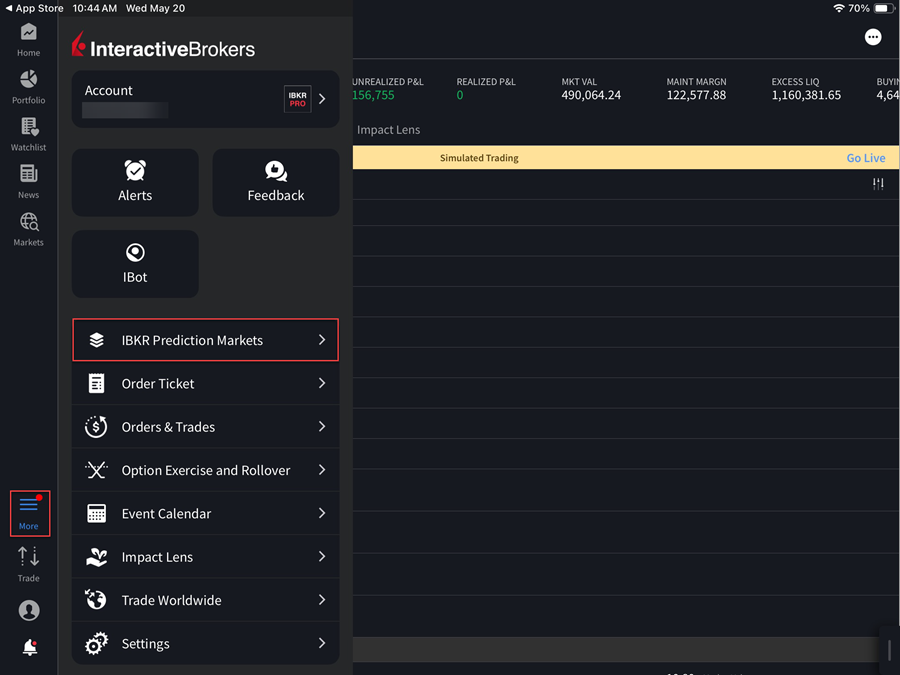The height and width of the screenshot is (675, 900).
Task: Tap the battery status icon
Action: coord(883,8)
